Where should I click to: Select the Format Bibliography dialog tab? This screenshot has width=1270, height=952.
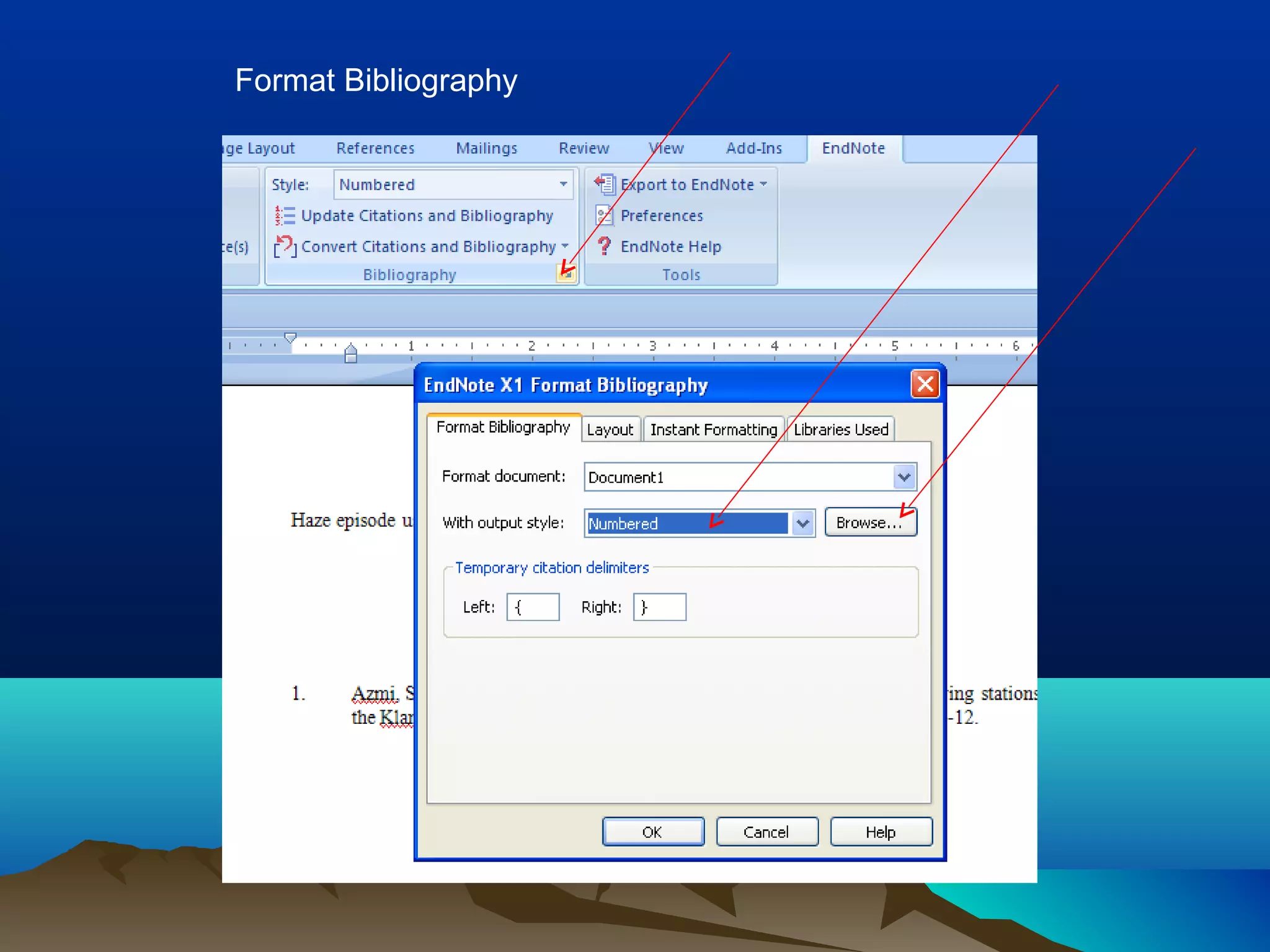(503, 427)
